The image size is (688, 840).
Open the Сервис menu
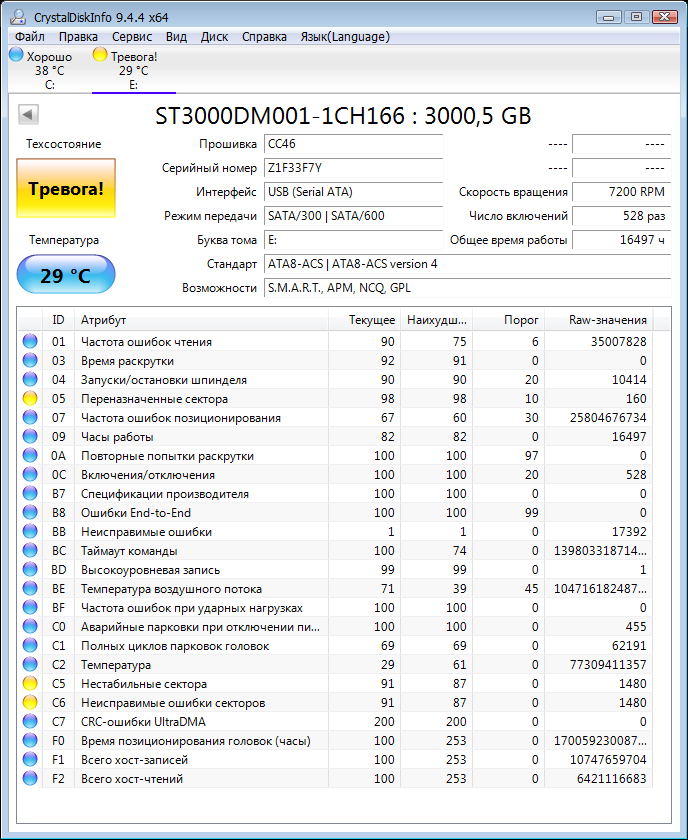pos(132,37)
